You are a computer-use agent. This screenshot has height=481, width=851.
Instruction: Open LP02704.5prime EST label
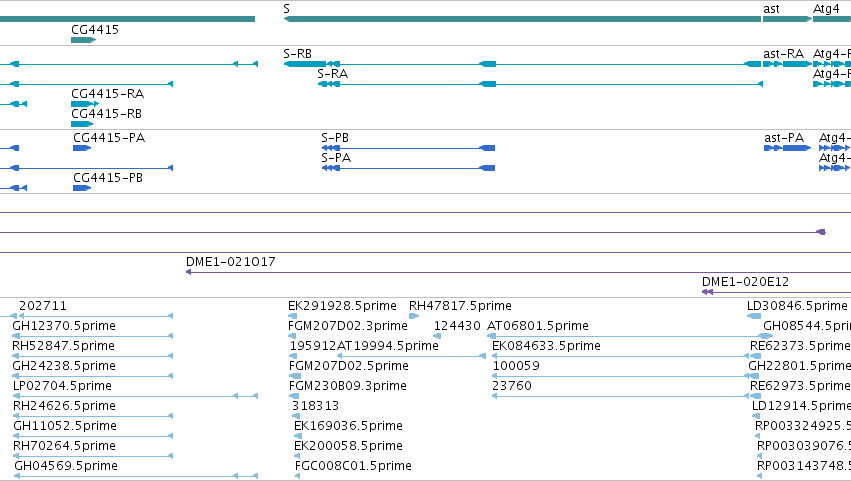[x=62, y=386]
